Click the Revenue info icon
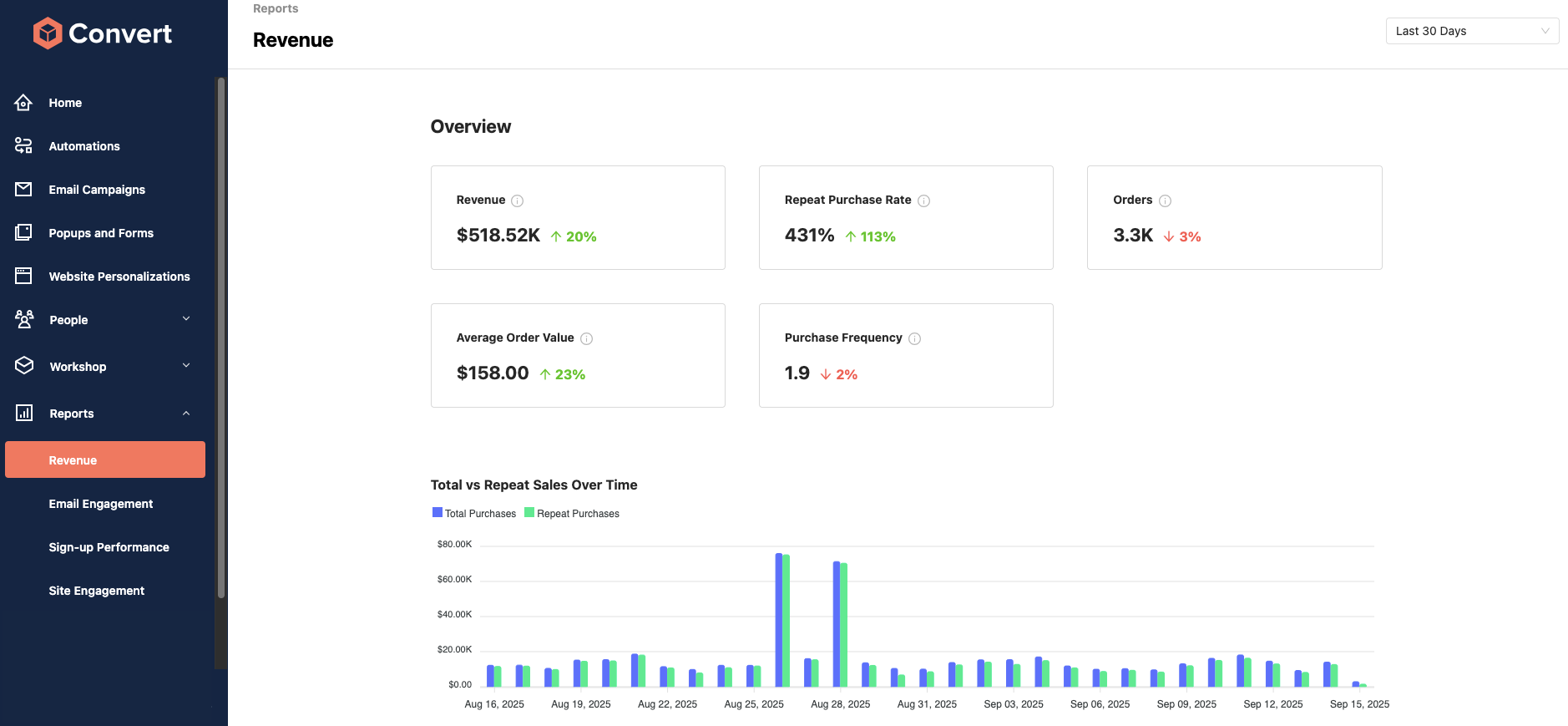 [x=518, y=201]
